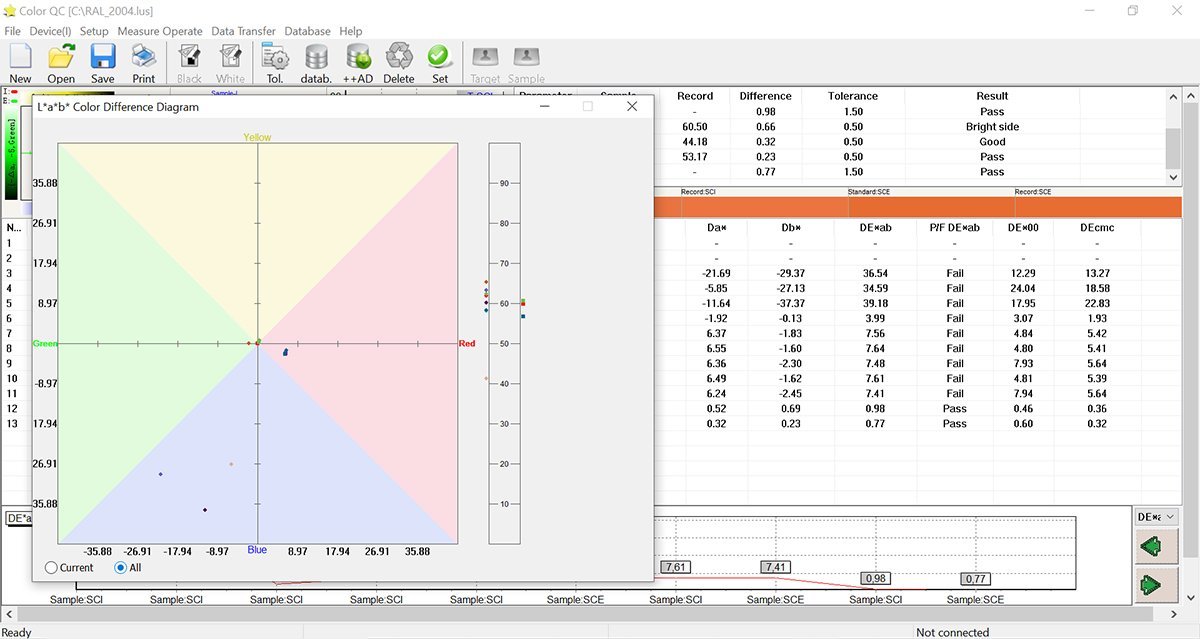Open the Setup menu

[94, 31]
